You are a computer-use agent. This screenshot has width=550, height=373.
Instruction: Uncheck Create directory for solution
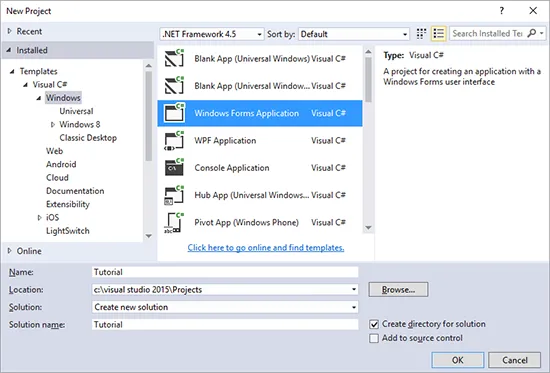(374, 324)
